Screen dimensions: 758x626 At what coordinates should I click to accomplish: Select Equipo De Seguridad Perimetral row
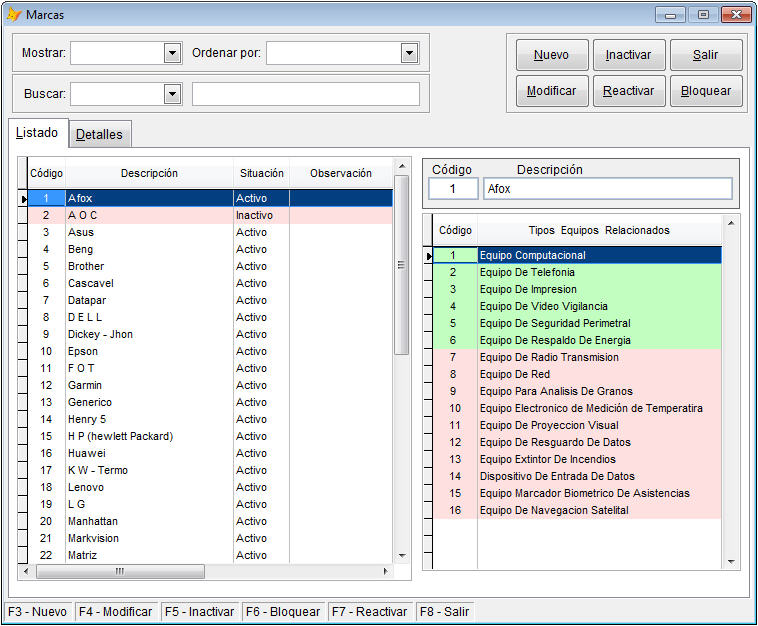[577, 323]
